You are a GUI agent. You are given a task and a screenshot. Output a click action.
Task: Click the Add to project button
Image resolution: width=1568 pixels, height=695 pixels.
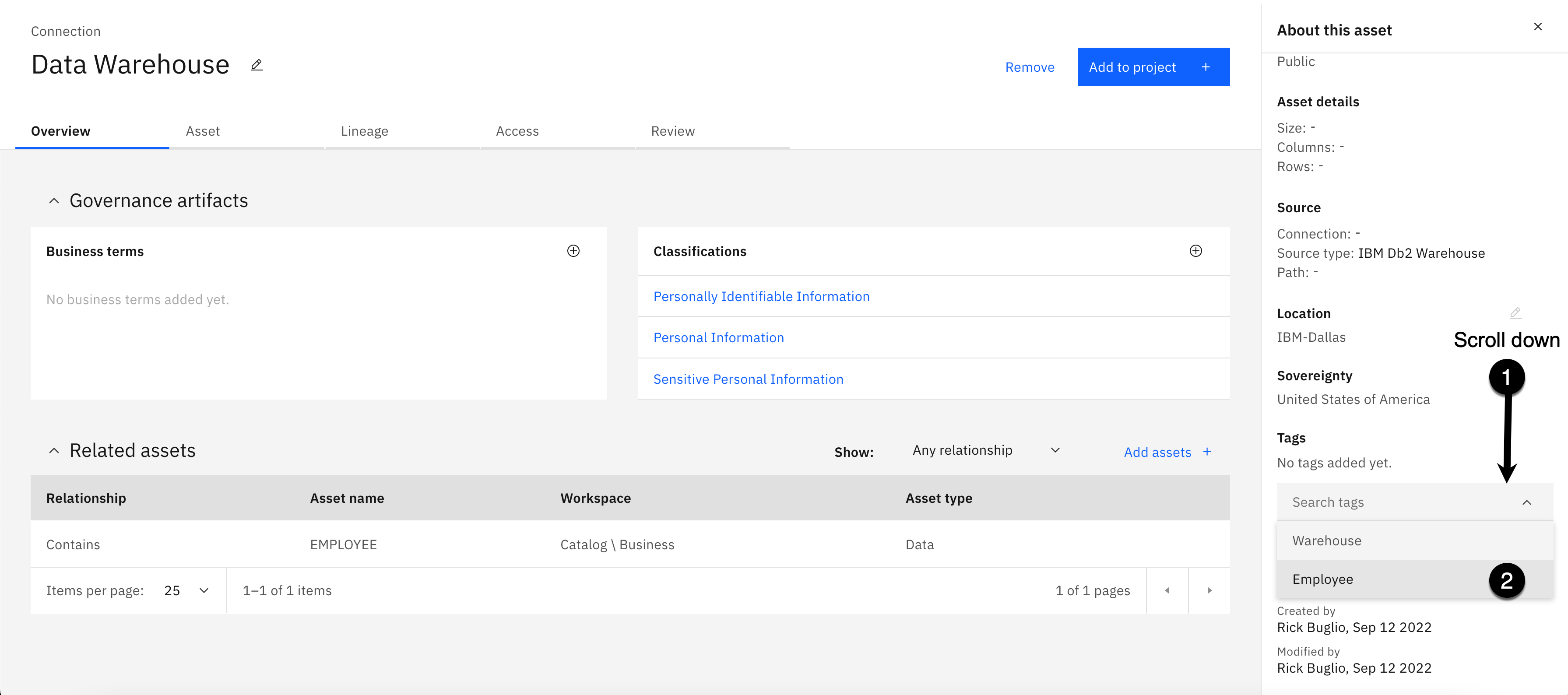(x=1152, y=67)
